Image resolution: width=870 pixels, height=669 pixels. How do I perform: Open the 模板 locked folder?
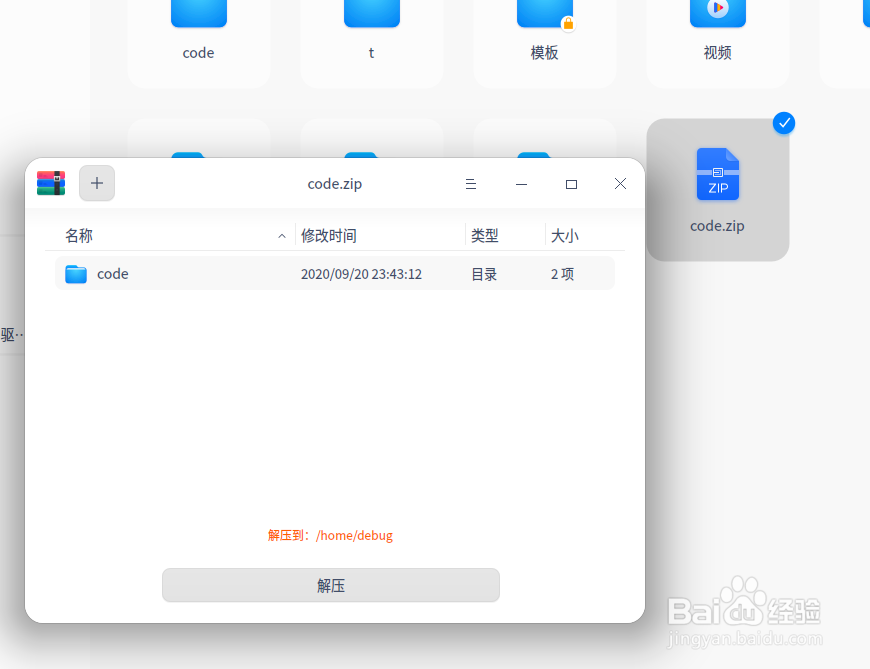tap(545, 14)
